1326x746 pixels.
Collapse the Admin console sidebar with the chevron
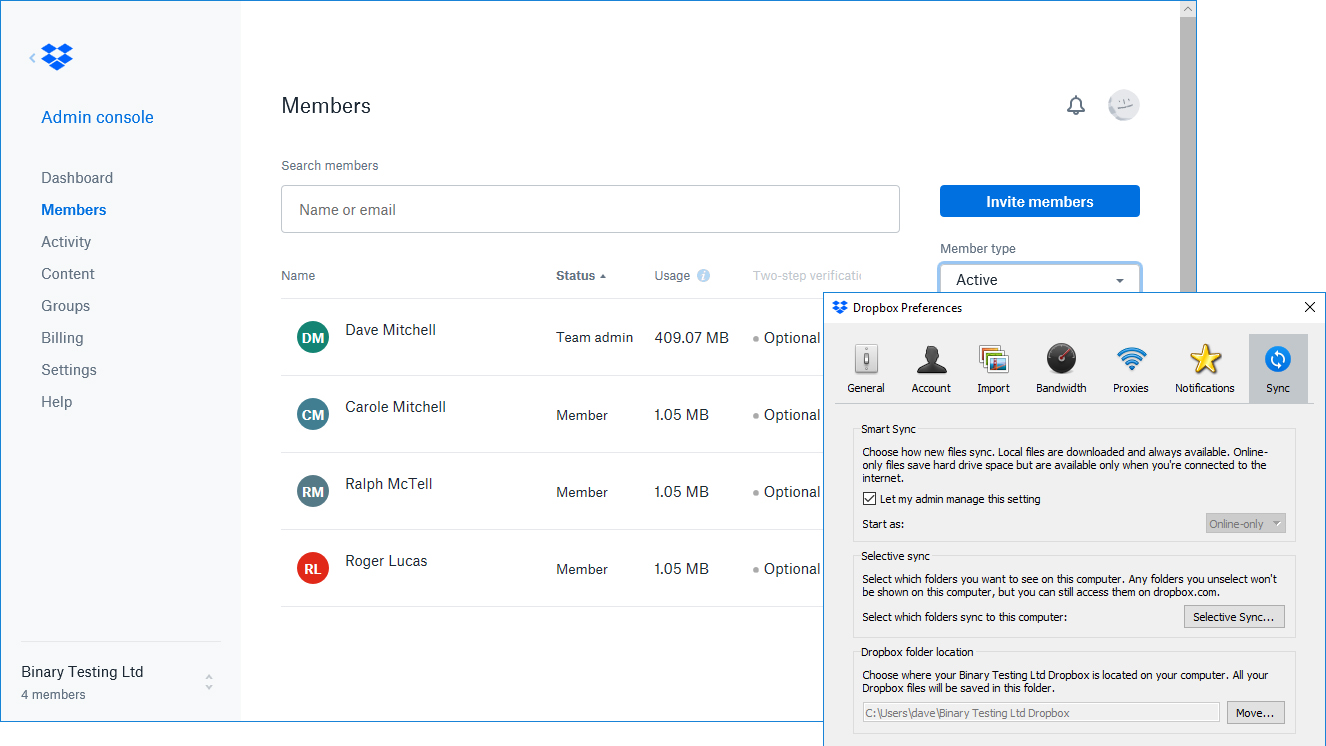[31, 58]
